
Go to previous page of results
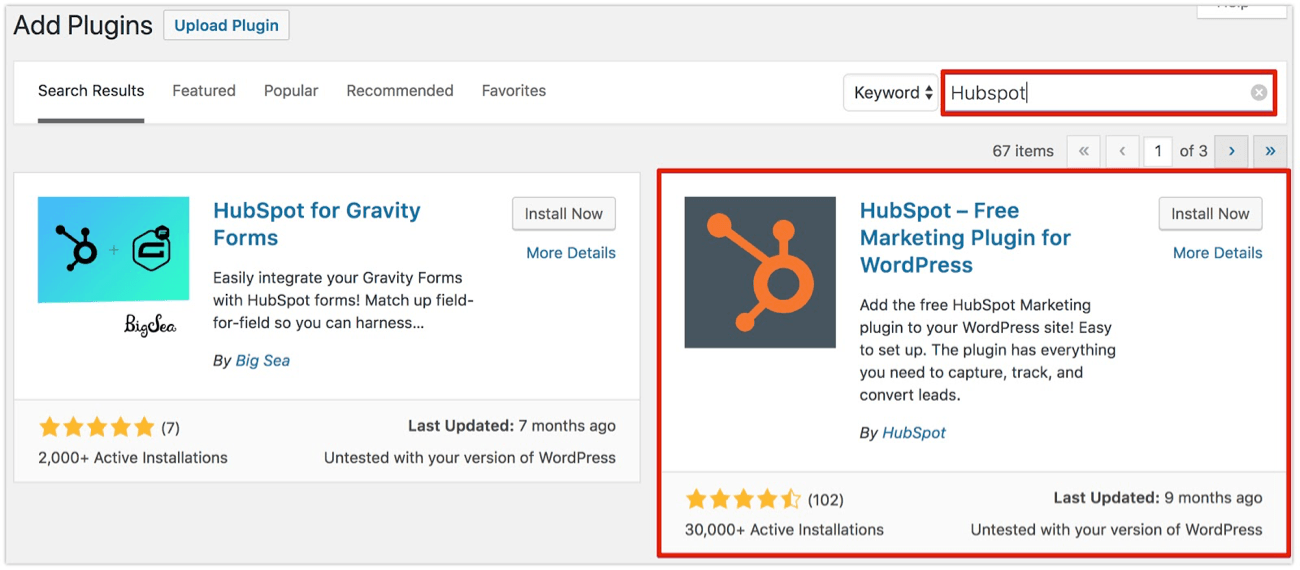(x=1122, y=151)
